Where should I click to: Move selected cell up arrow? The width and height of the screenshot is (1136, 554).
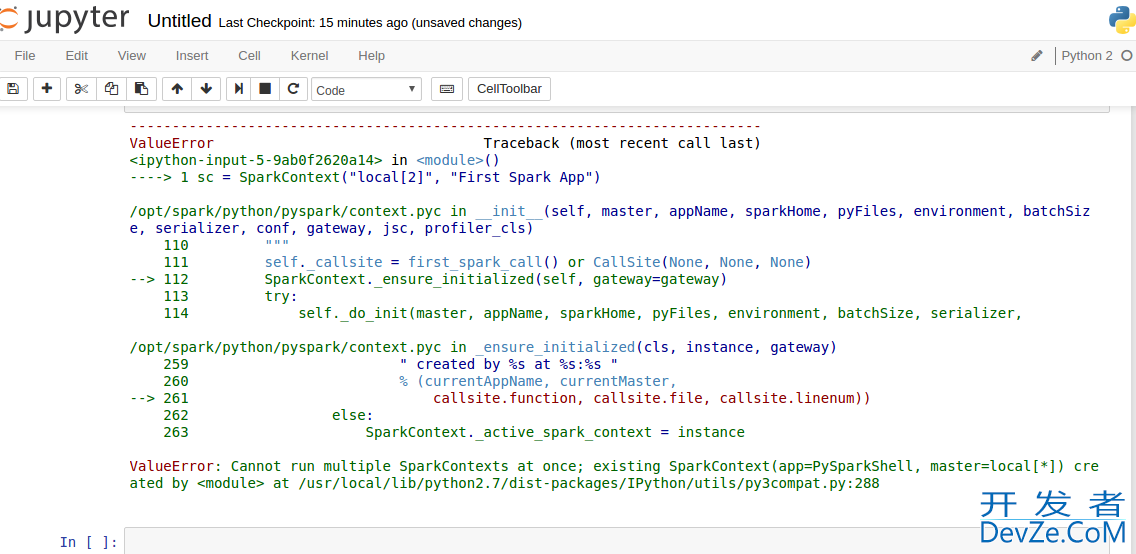point(177,89)
